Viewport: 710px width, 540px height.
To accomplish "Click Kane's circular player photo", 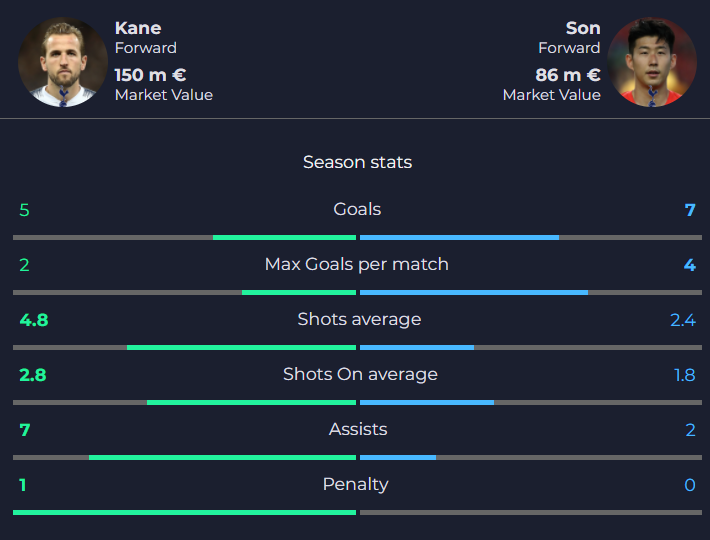I will [x=63, y=62].
